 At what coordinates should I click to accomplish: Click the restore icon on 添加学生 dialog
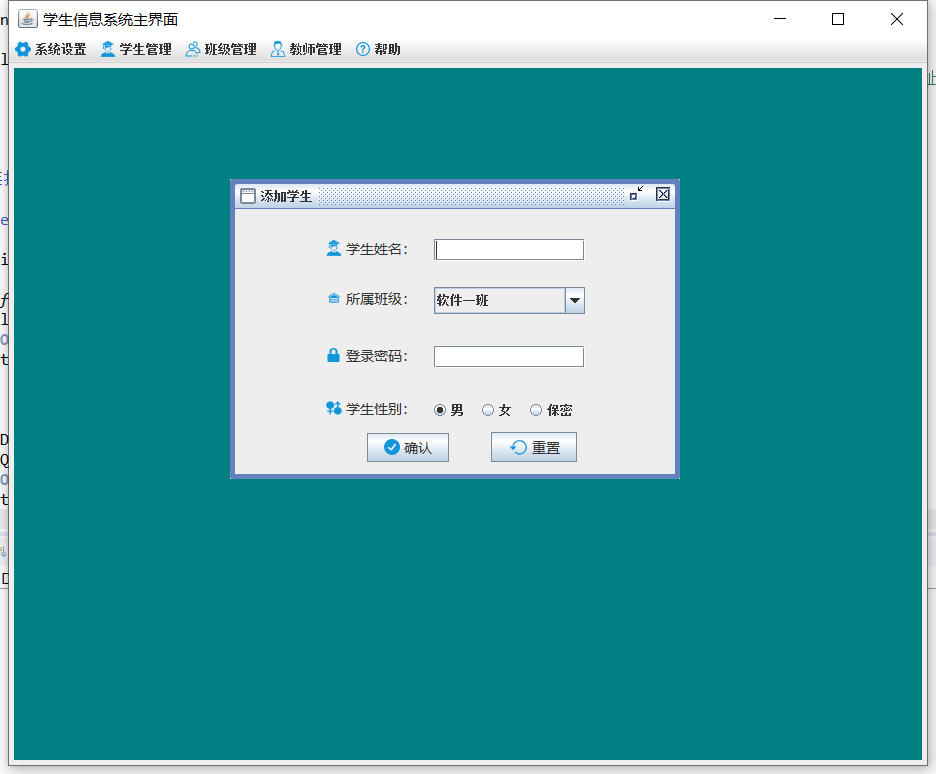pos(636,194)
